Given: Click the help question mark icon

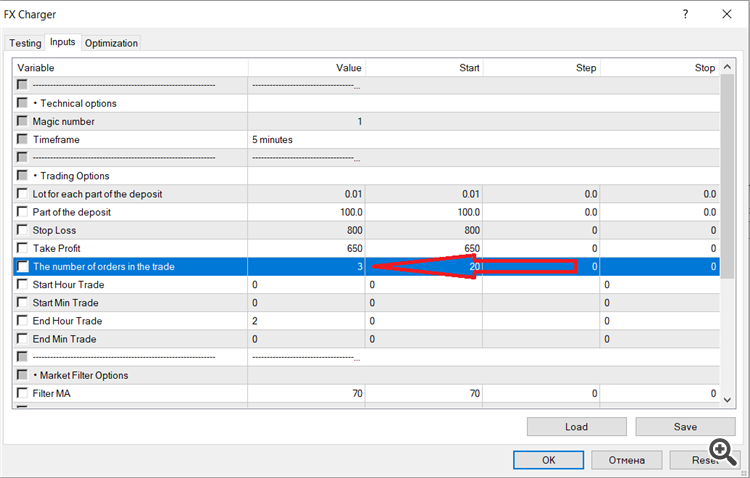Looking at the screenshot, I should tap(685, 14).
